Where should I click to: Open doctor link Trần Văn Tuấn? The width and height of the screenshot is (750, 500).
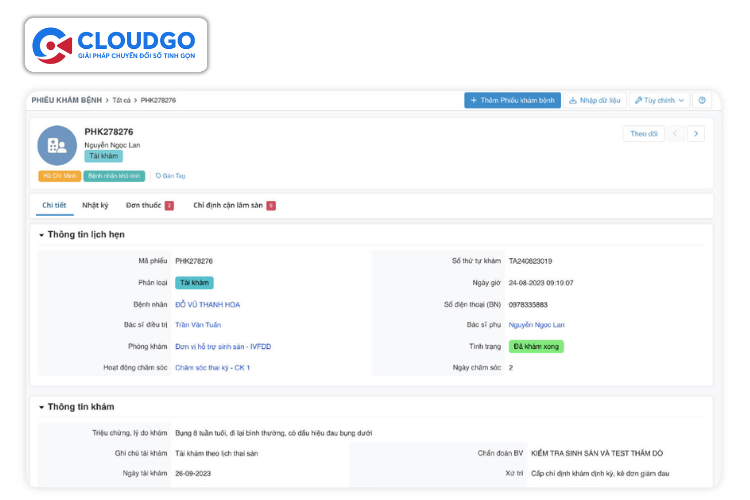tap(198, 325)
